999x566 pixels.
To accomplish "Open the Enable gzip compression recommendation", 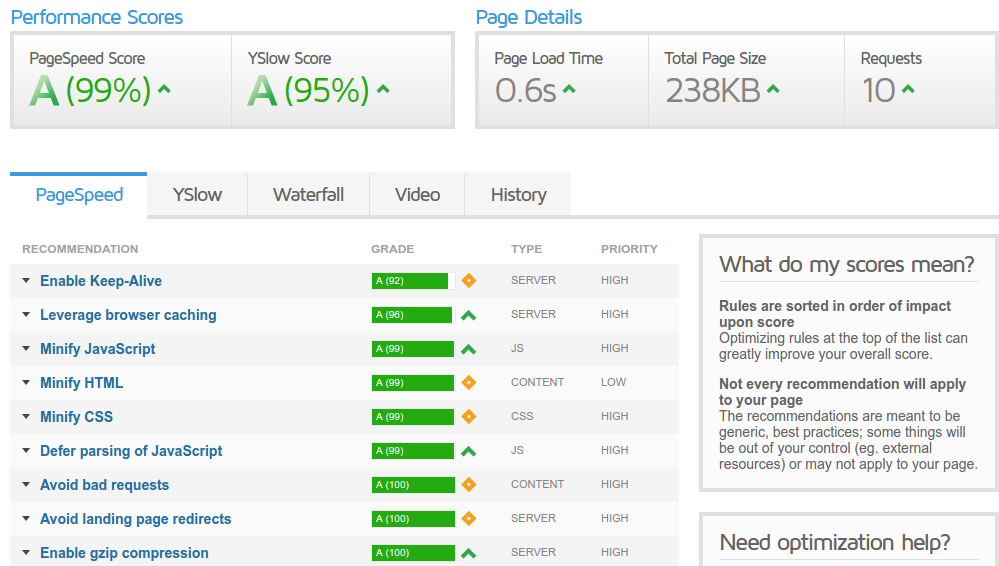I will coord(124,553).
